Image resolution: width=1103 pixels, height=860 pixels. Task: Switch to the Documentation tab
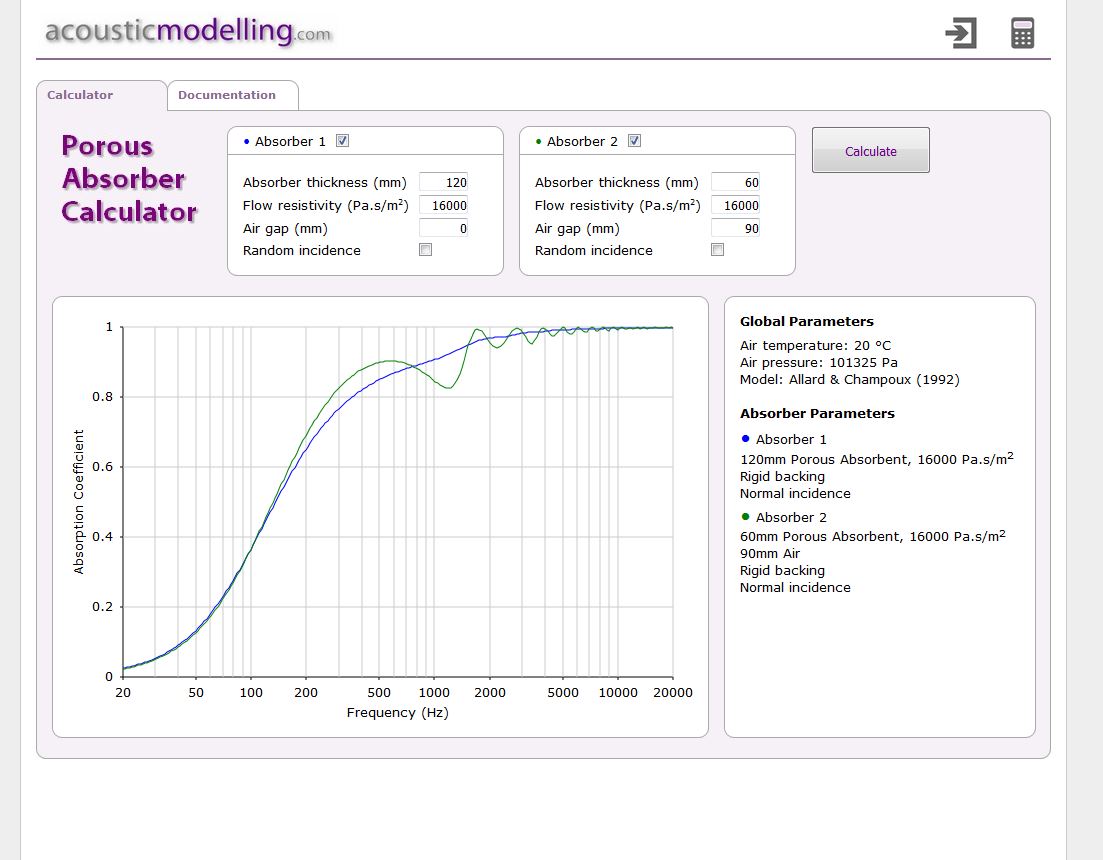pyautogui.click(x=233, y=95)
